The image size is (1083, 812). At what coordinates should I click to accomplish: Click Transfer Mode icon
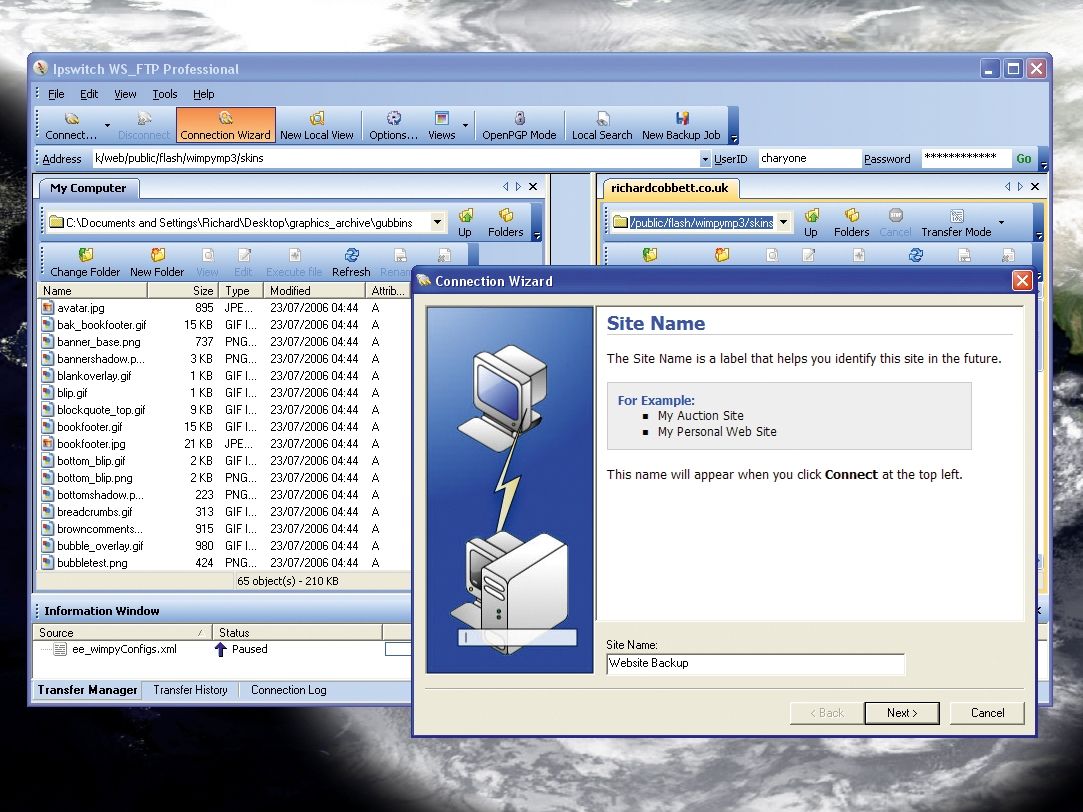[x=956, y=222]
